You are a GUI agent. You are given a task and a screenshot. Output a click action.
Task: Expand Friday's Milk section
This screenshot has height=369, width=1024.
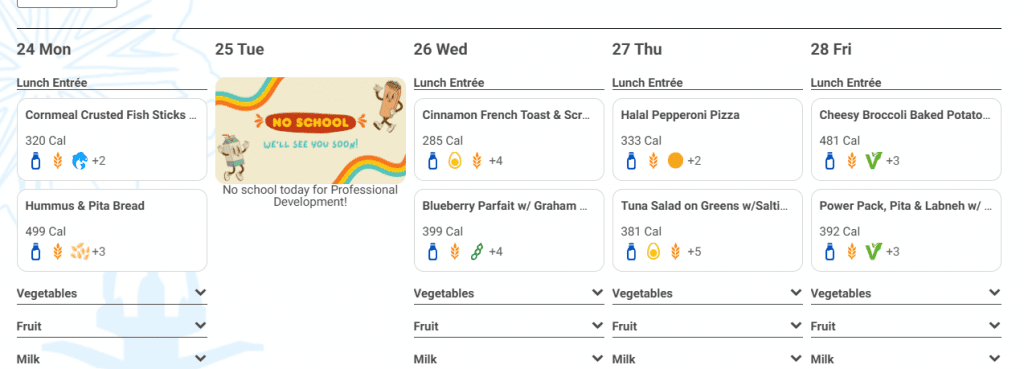click(906, 359)
